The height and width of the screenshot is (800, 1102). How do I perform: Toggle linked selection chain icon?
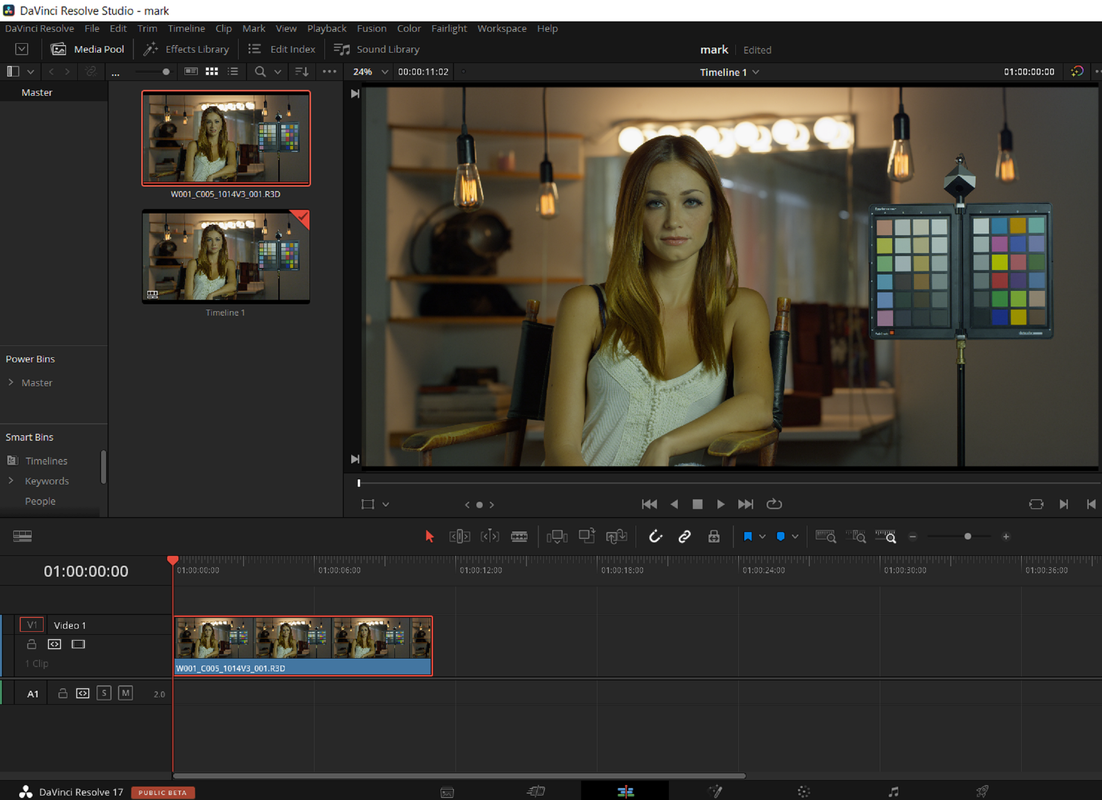[684, 537]
